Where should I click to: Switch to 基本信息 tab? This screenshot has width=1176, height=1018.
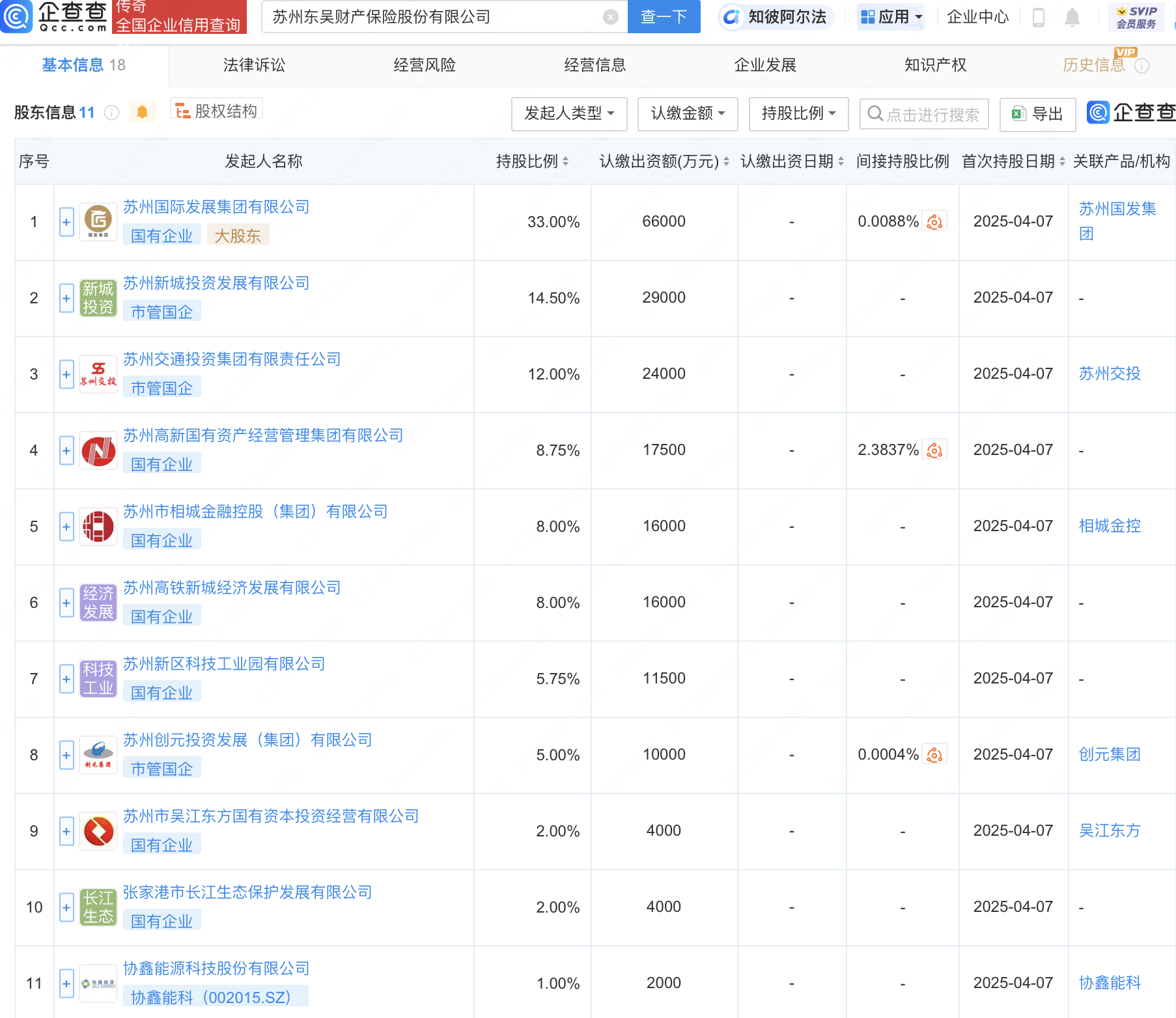coord(84,65)
